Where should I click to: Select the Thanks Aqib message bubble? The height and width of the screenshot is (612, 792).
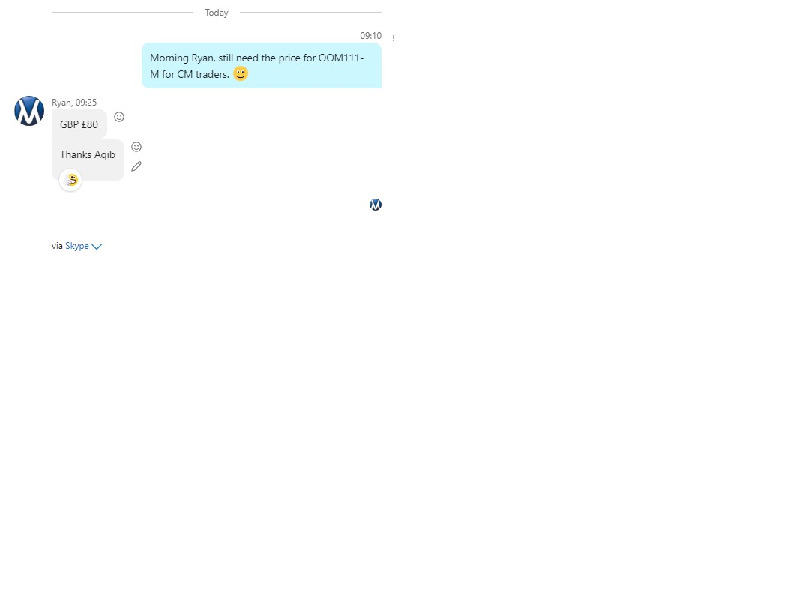pyautogui.click(x=88, y=155)
